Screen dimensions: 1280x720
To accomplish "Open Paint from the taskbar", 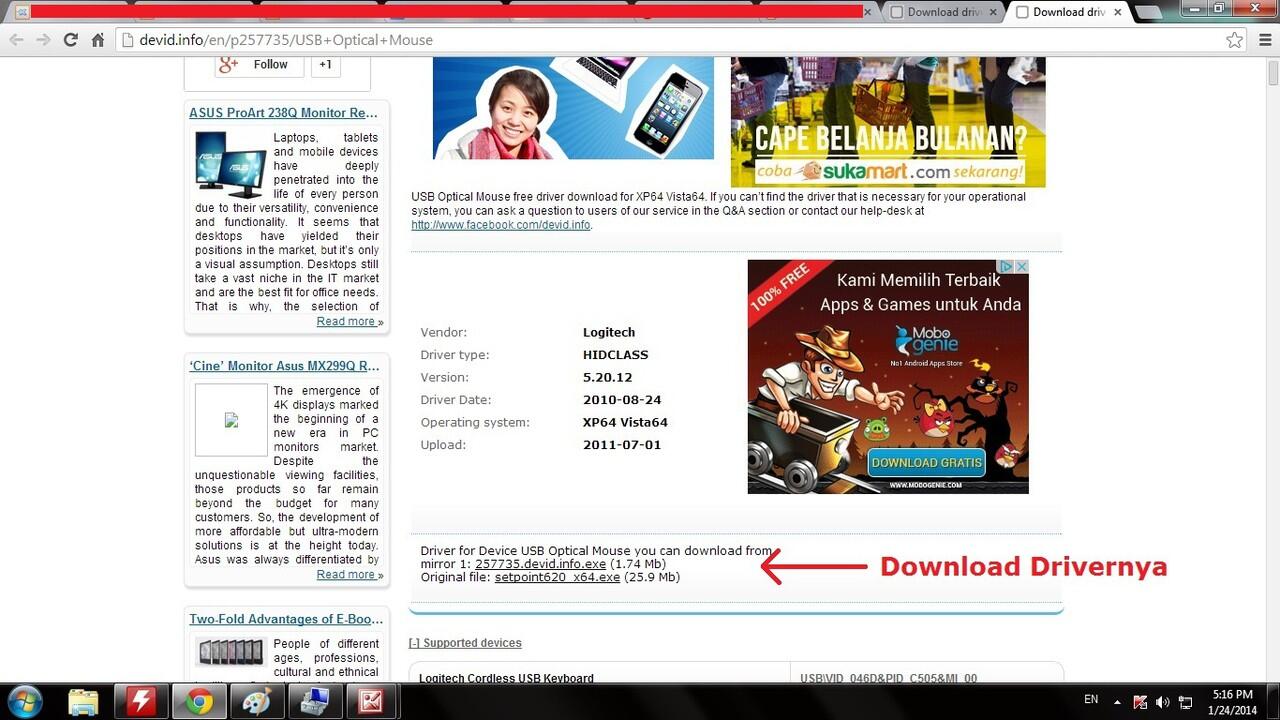I will click(256, 702).
